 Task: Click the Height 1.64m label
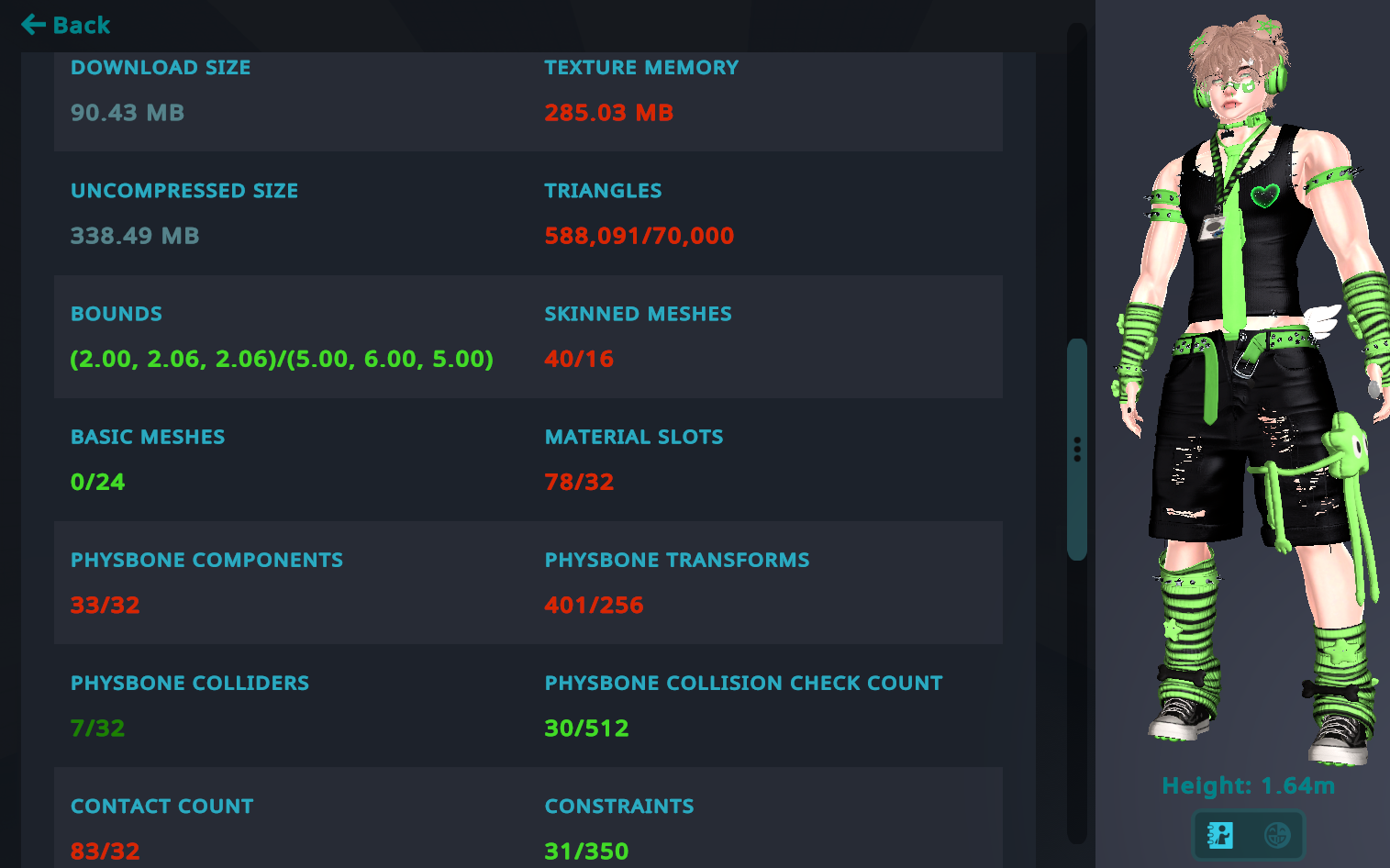1248,786
